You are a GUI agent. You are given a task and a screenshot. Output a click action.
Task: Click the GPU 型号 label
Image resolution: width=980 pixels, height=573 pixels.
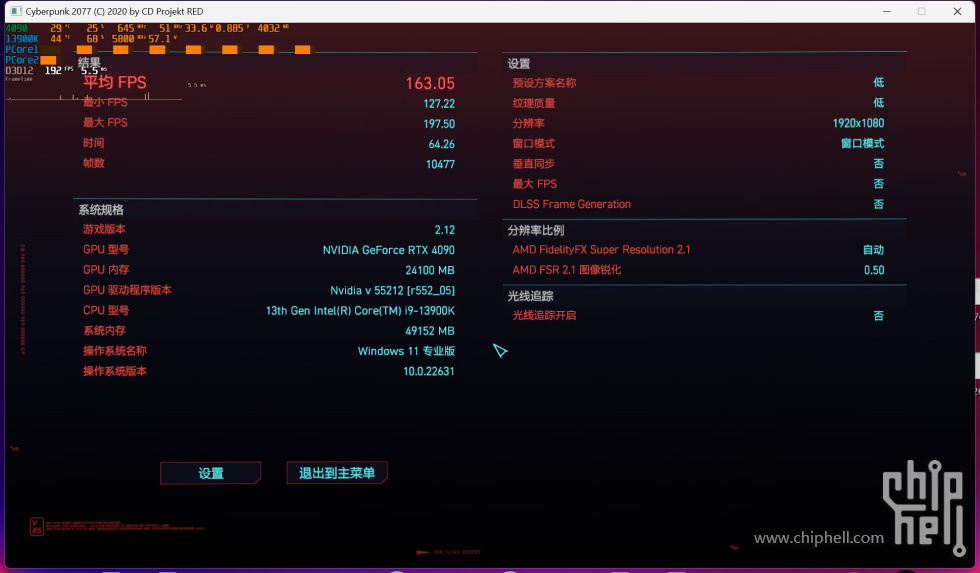(106, 249)
